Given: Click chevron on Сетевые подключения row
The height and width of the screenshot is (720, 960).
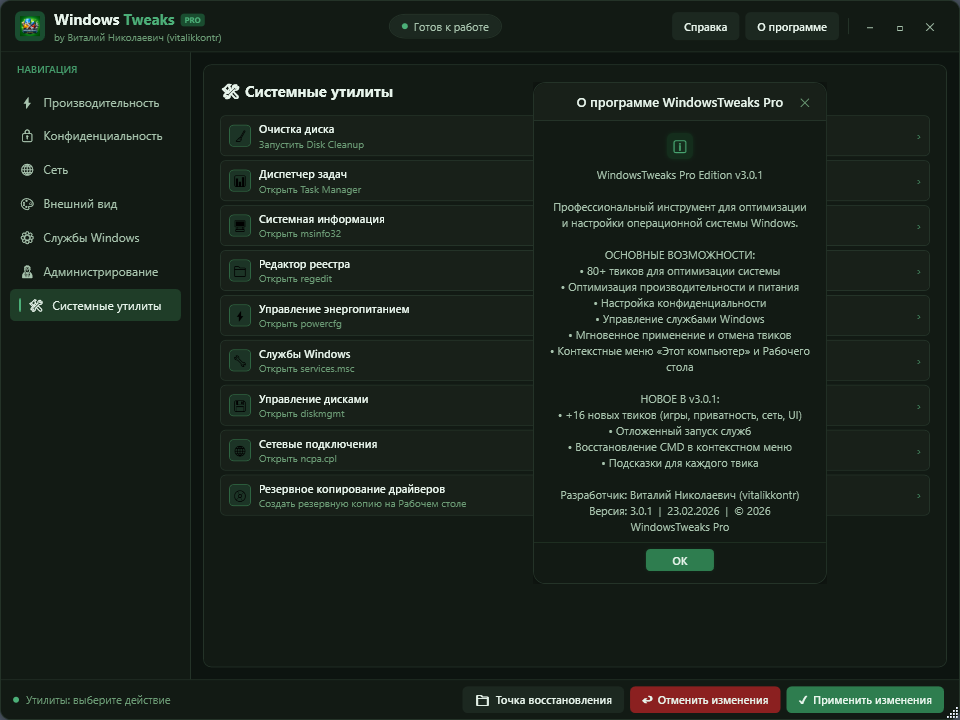Looking at the screenshot, I should (x=918, y=452).
